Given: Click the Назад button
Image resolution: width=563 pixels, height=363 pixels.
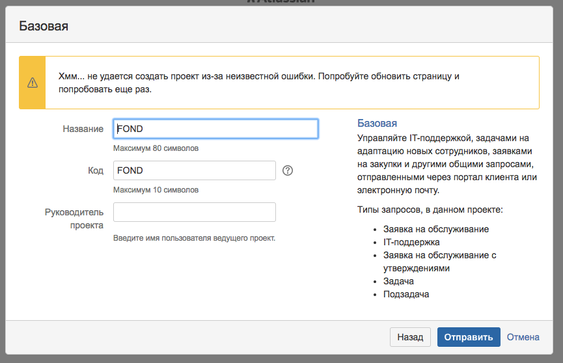Looking at the screenshot, I should (410, 337).
